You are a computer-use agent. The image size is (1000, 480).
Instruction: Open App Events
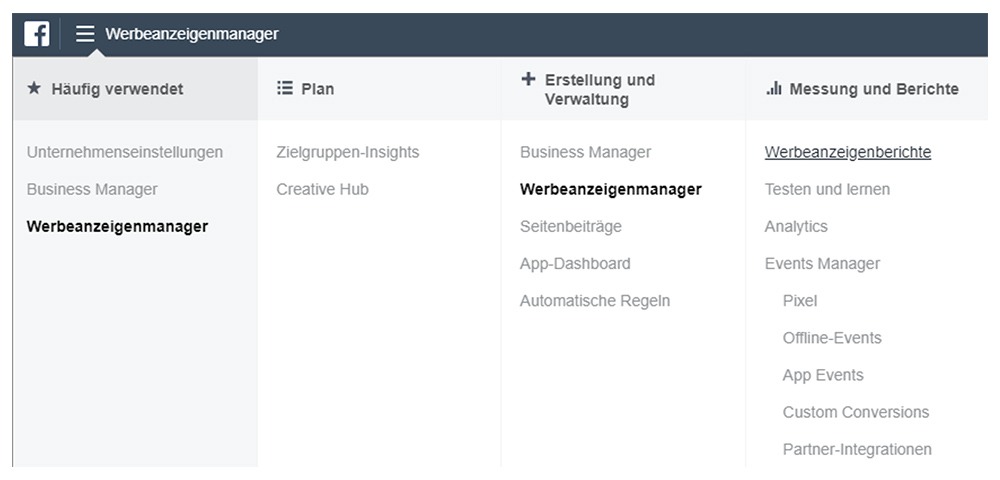[823, 375]
